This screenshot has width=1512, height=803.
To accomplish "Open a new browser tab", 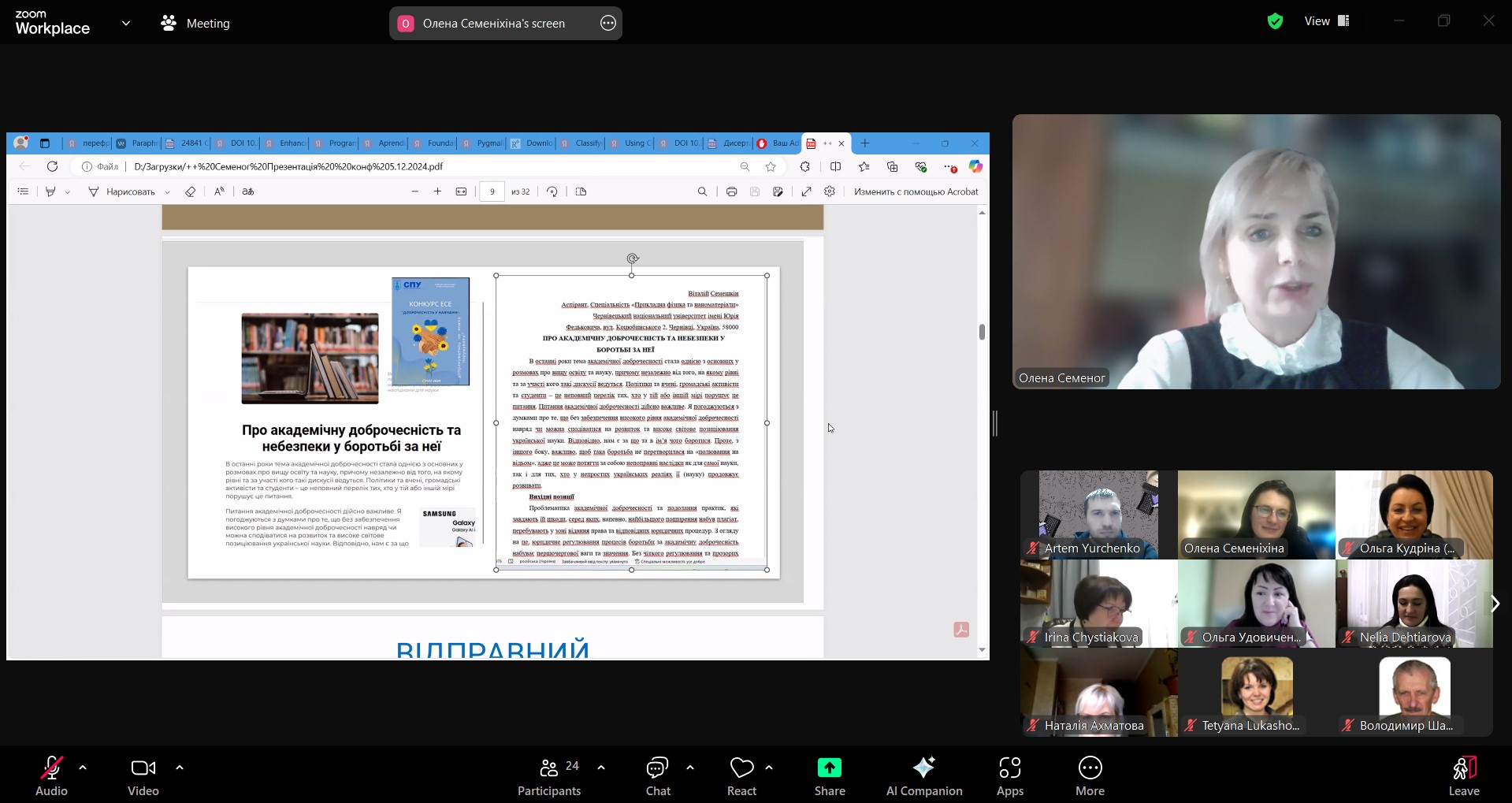I will tap(865, 143).
